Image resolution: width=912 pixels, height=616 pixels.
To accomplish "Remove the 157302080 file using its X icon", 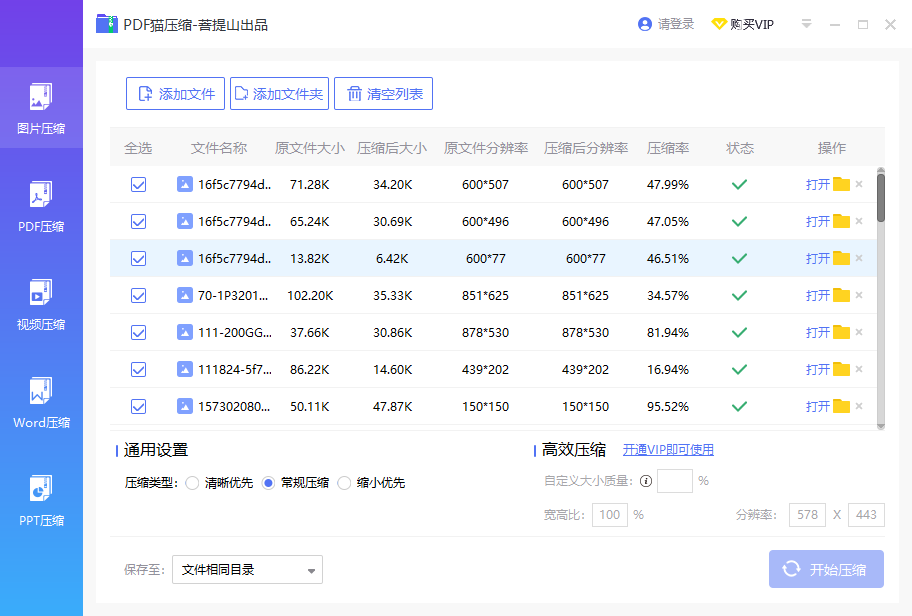I will 858,406.
